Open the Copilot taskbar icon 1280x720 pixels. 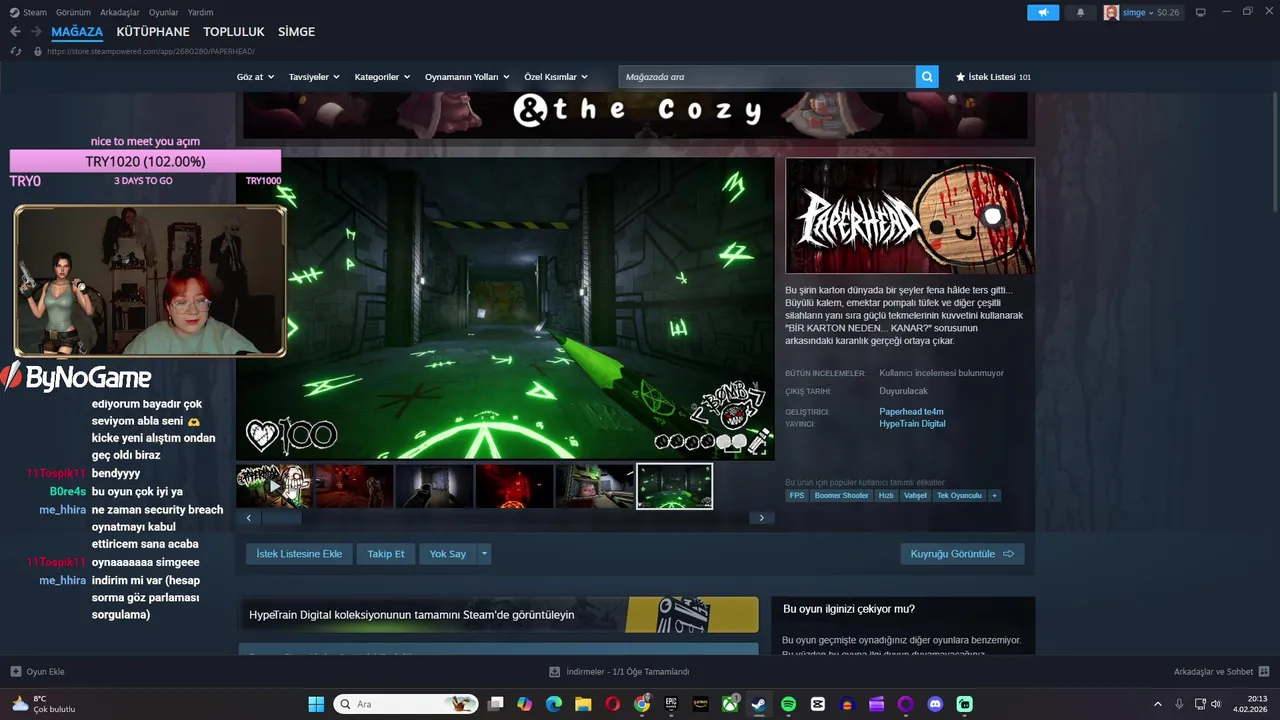coord(524,704)
